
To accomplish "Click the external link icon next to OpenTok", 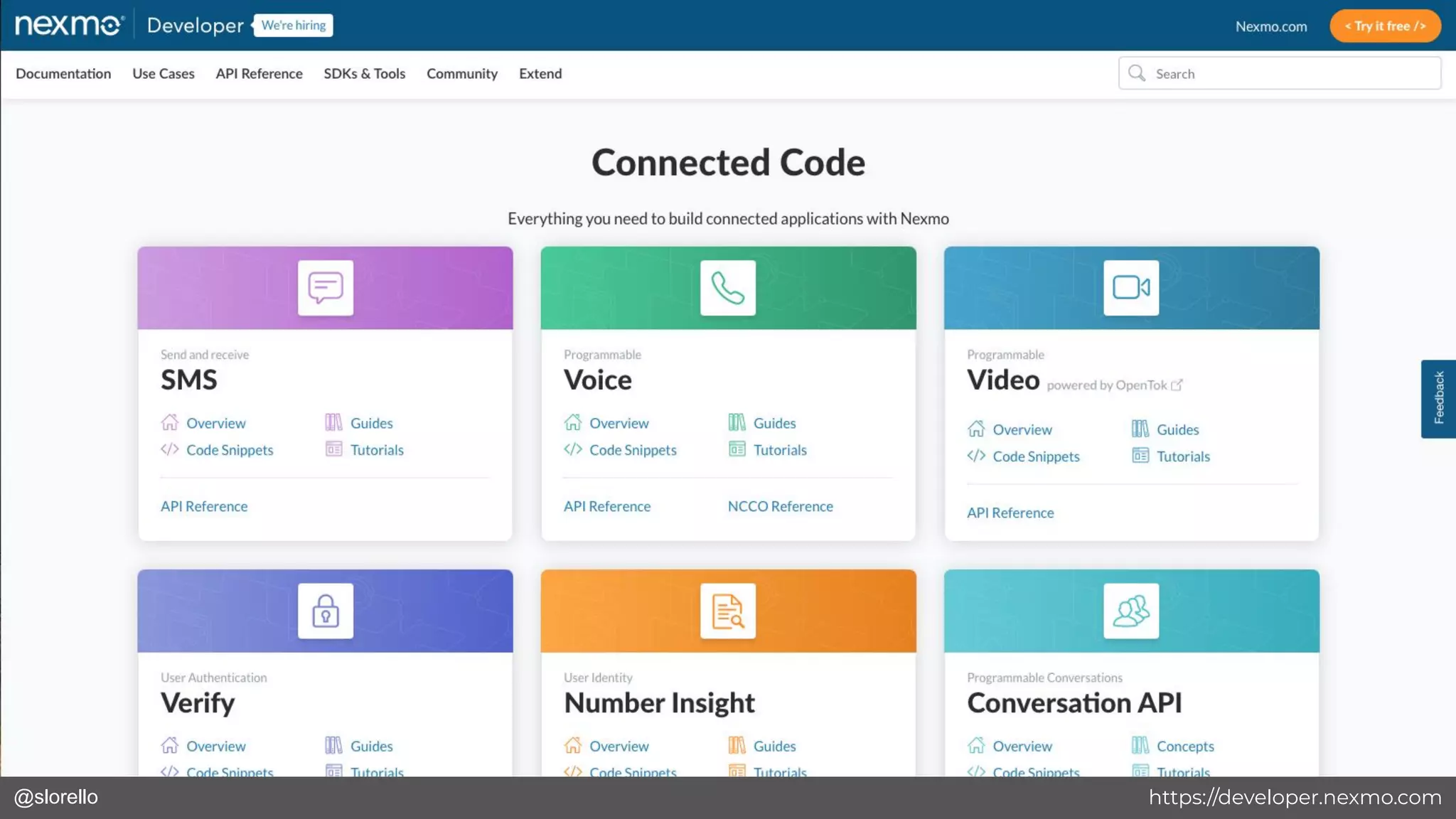I will coord(1177,385).
